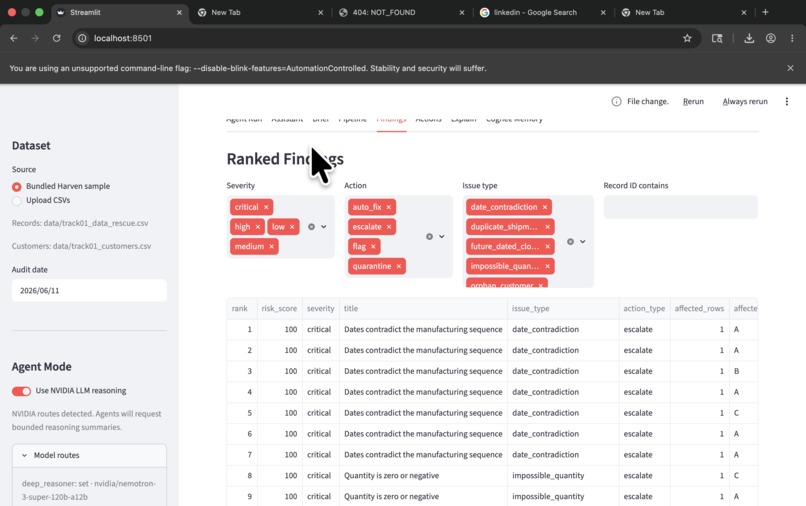Open the Findings tab

pyautogui.click(x=391, y=121)
